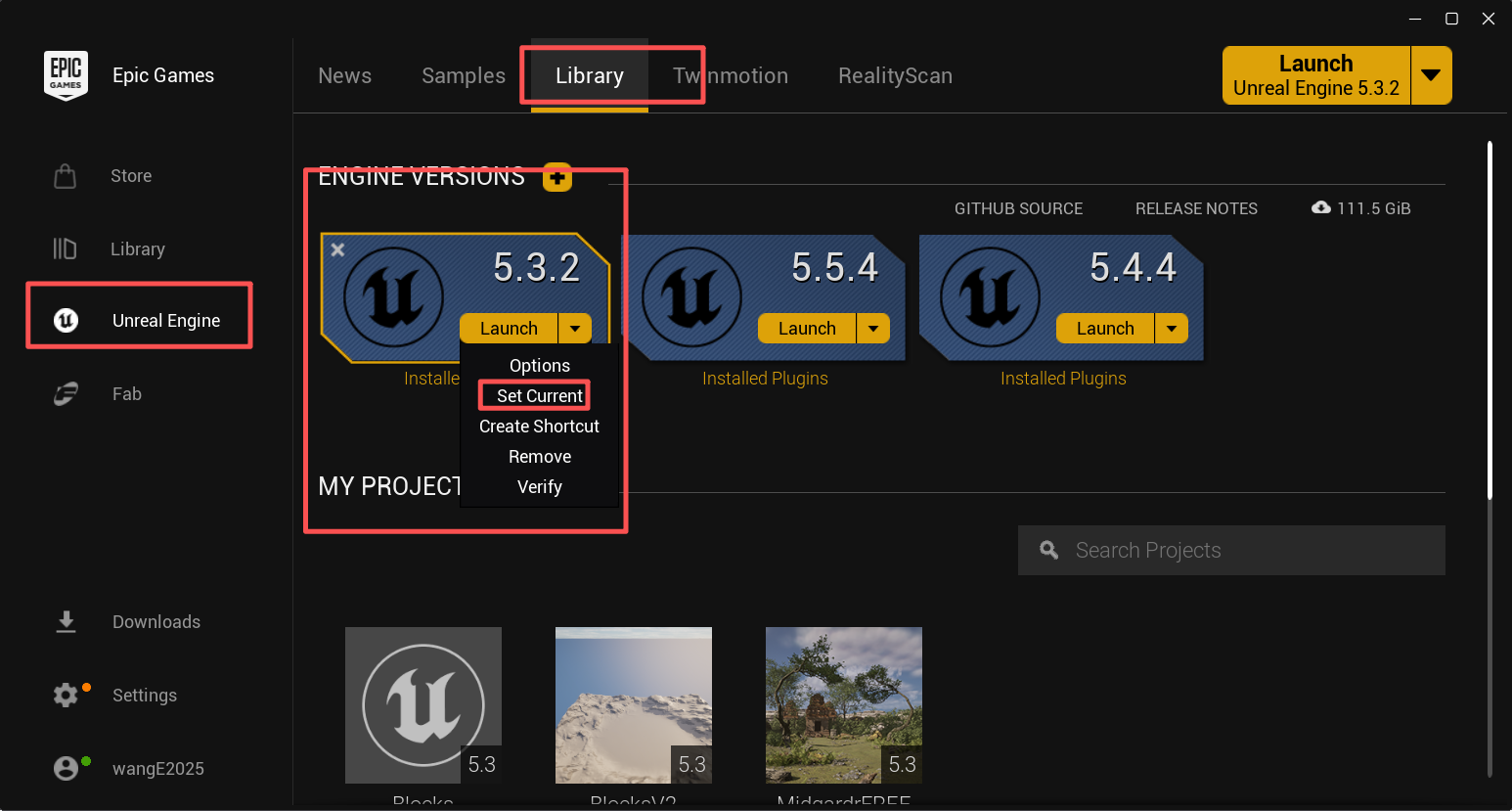Click the Search Projects input field
This screenshot has height=811, width=1512.
(1231, 550)
